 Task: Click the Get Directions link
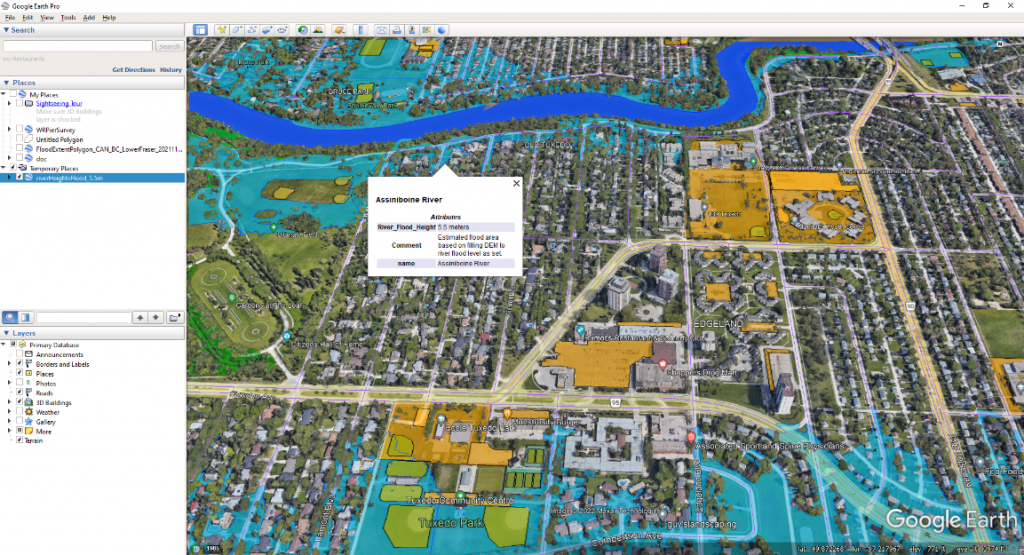(x=133, y=69)
